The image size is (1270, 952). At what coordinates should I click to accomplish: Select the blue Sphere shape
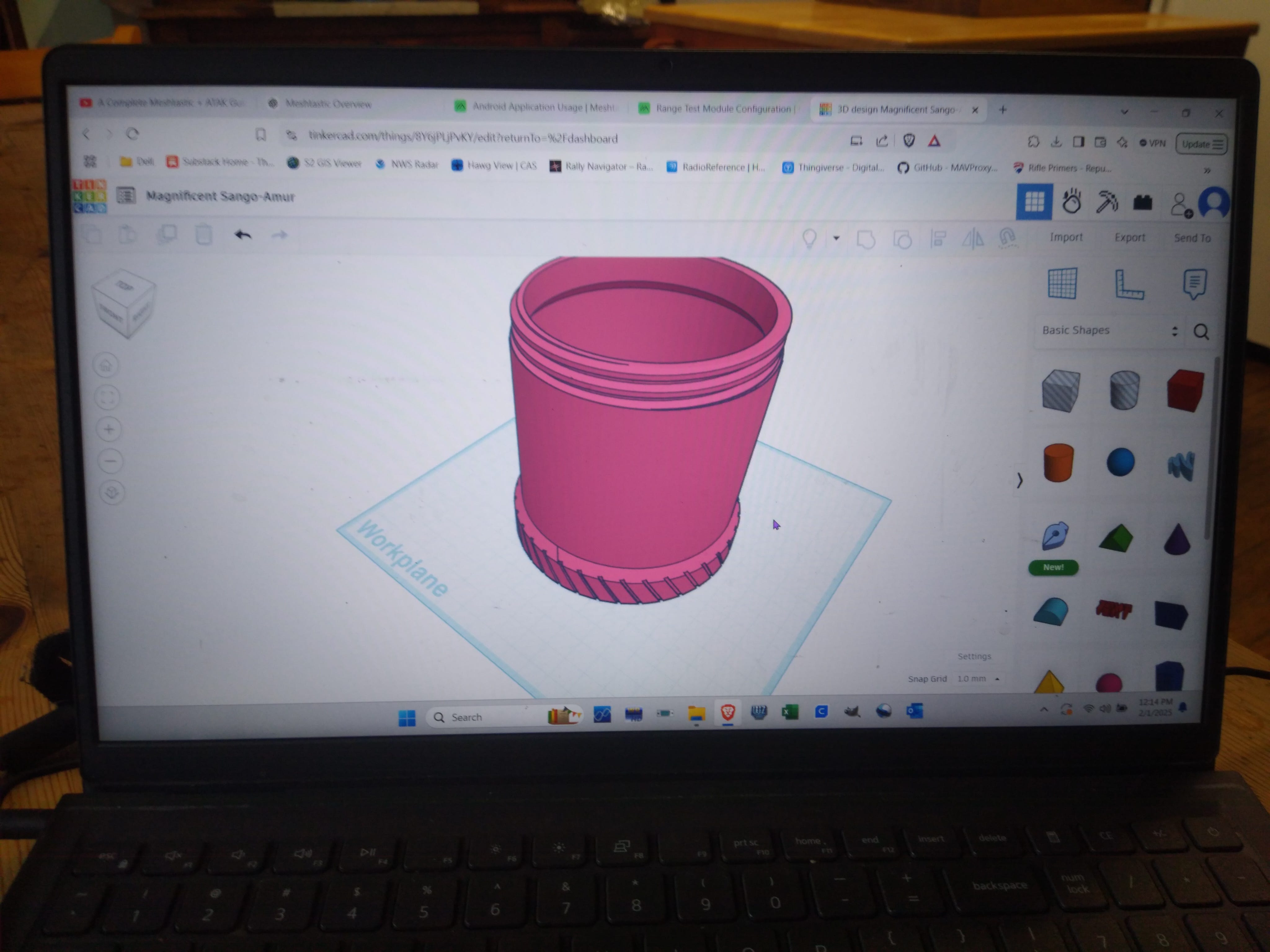click(1120, 462)
